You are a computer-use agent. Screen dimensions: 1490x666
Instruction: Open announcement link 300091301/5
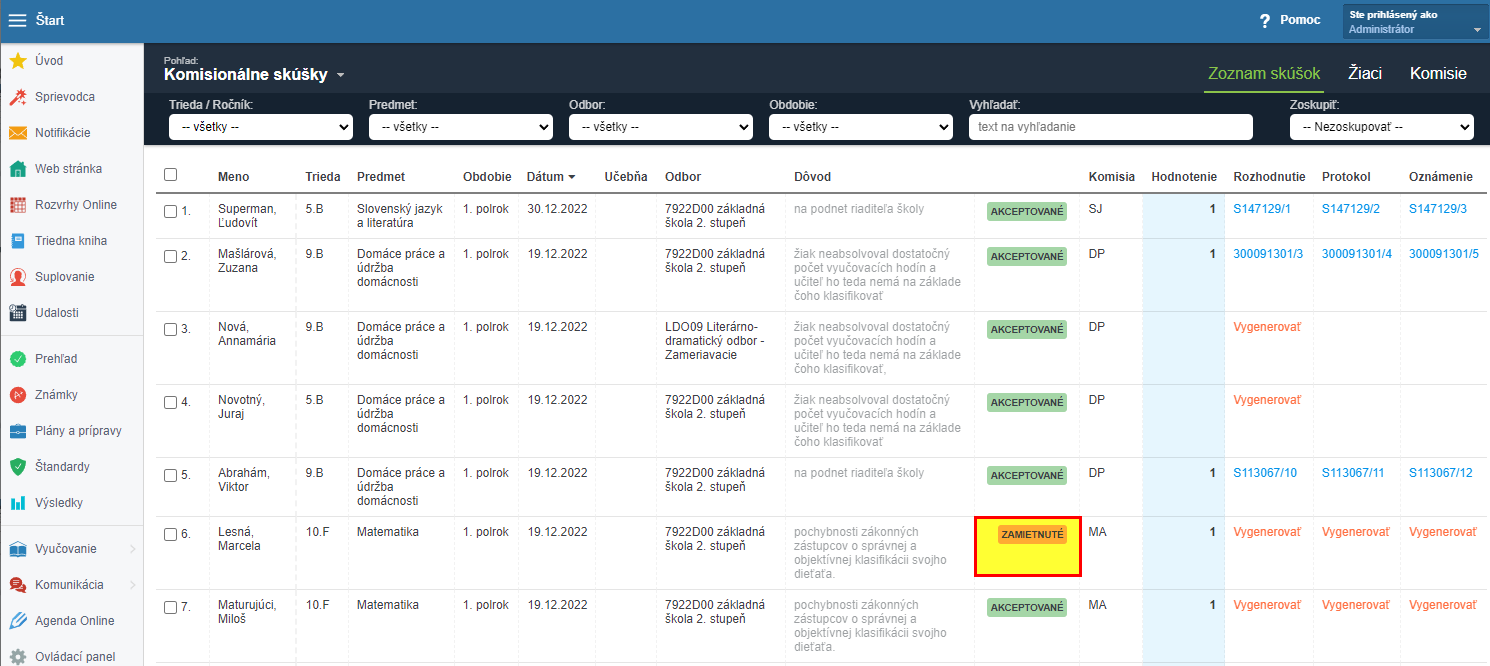coord(1444,254)
